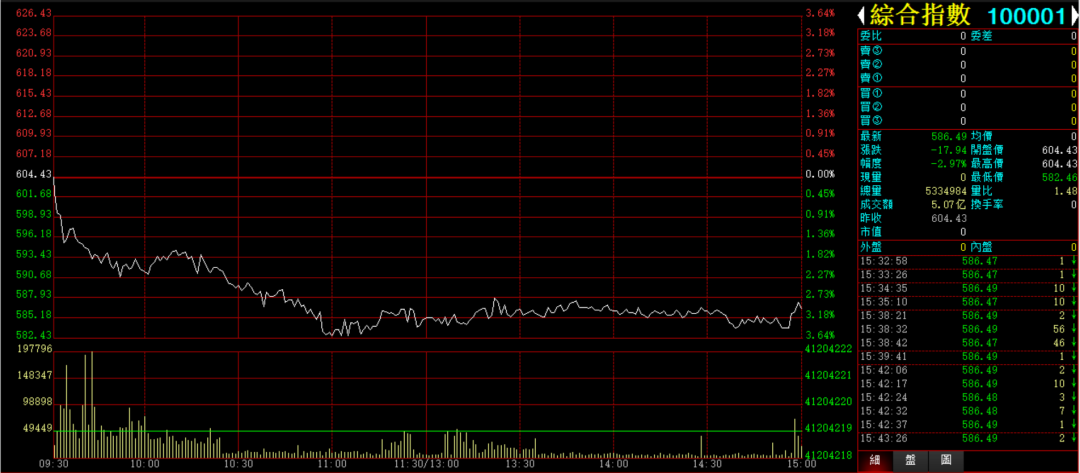The width and height of the screenshot is (1080, 473).
Task: Select the 15:35:10 trade row
Action: pyautogui.click(x=968, y=302)
